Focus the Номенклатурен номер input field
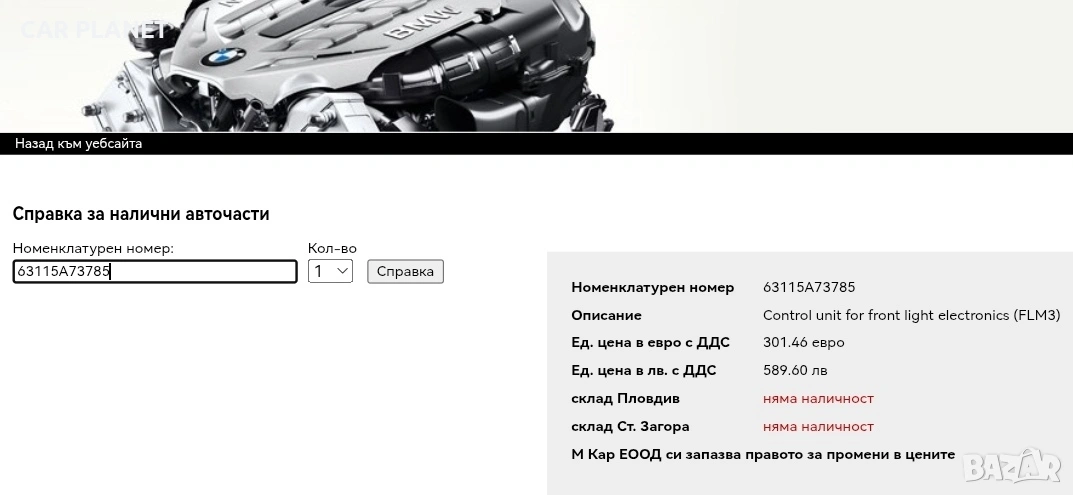The image size is (1073, 495). [x=155, y=271]
